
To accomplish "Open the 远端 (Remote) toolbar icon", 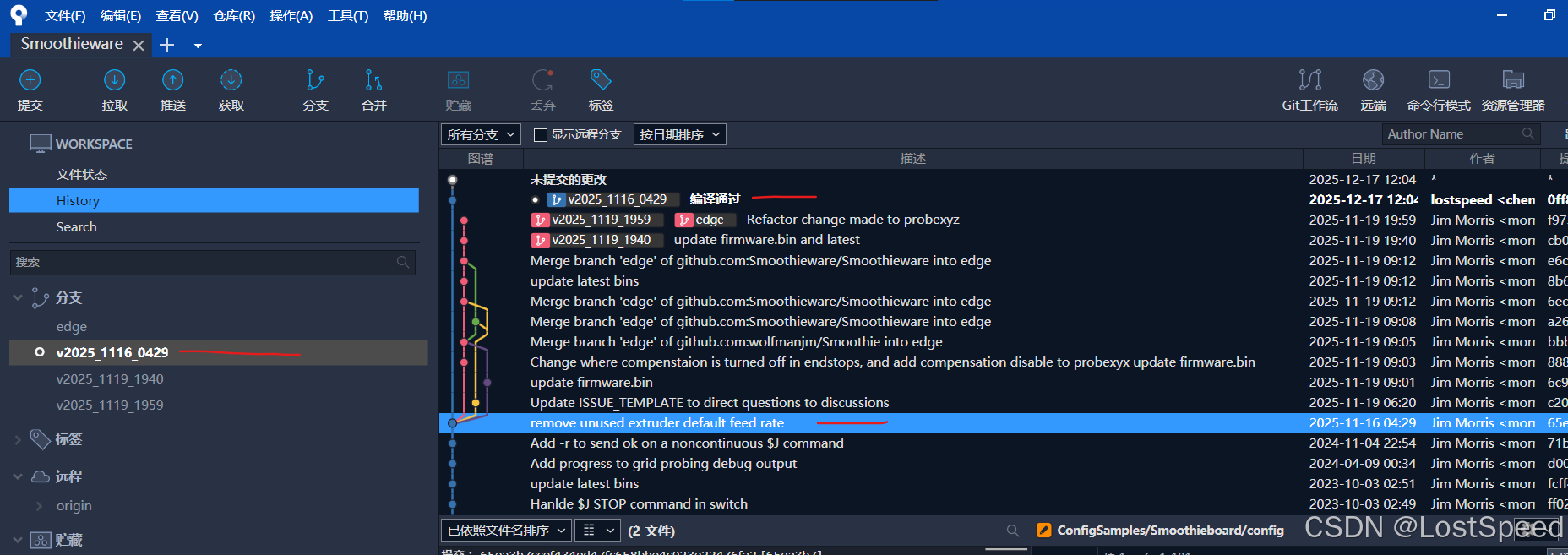I will point(1373,80).
